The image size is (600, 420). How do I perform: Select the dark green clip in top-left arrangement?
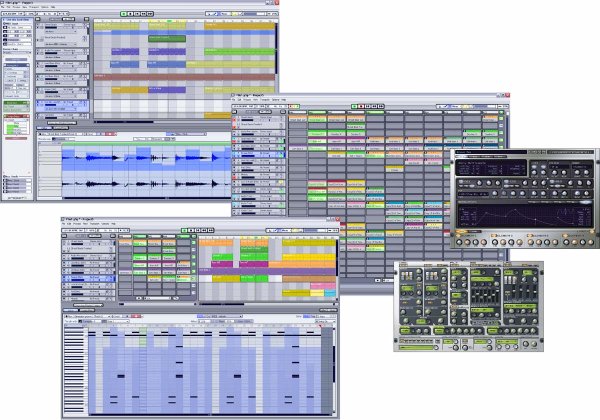[x=167, y=39]
